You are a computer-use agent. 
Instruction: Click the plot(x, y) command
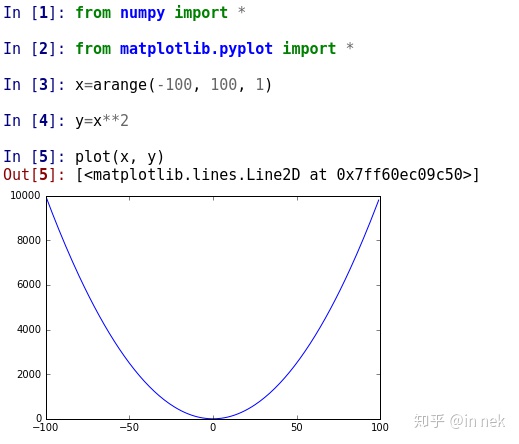tap(119, 157)
